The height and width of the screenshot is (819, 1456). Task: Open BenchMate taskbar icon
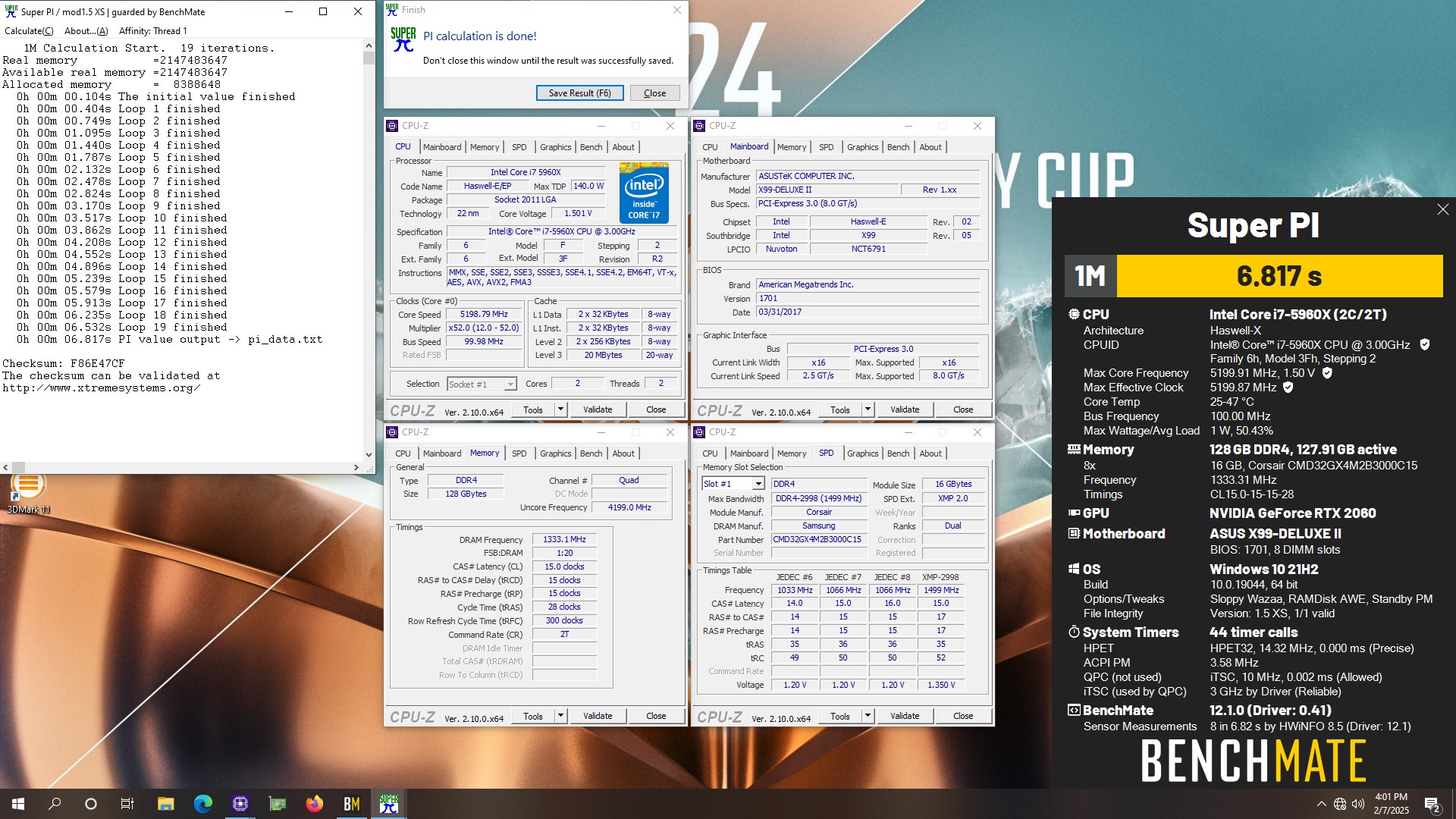pos(352,804)
